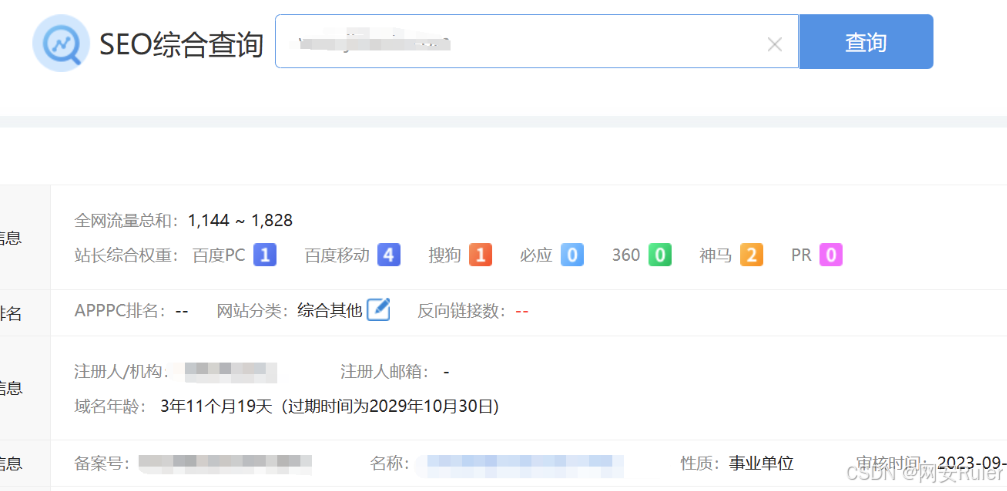Click the APPPC排名 label
The width and height of the screenshot is (1007, 491).
coord(120,311)
